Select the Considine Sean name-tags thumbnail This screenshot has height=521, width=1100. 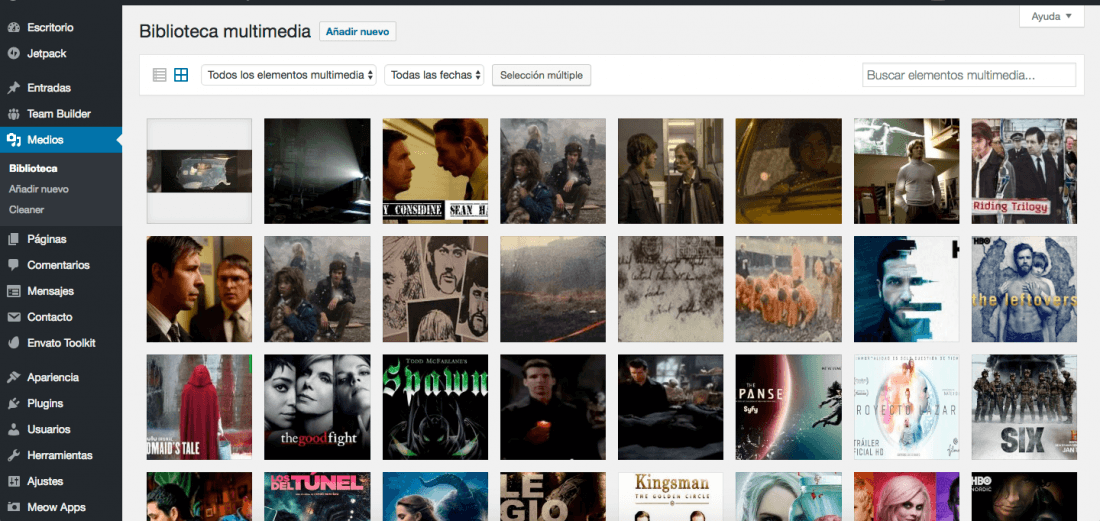point(435,171)
